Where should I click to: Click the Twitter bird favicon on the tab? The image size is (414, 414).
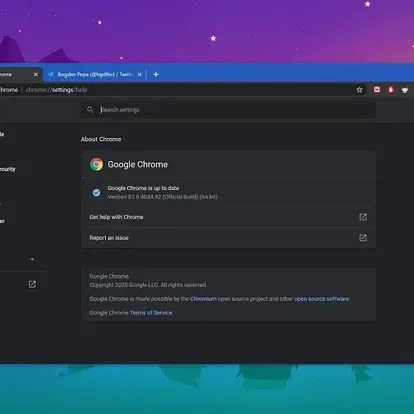click(51, 74)
